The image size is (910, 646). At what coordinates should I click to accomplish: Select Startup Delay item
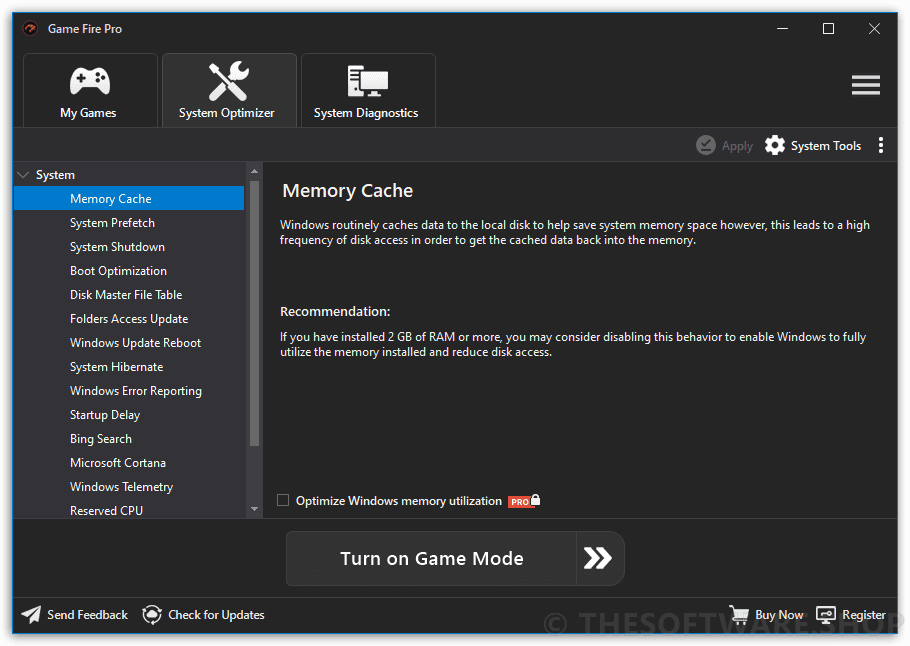[x=129, y=415]
